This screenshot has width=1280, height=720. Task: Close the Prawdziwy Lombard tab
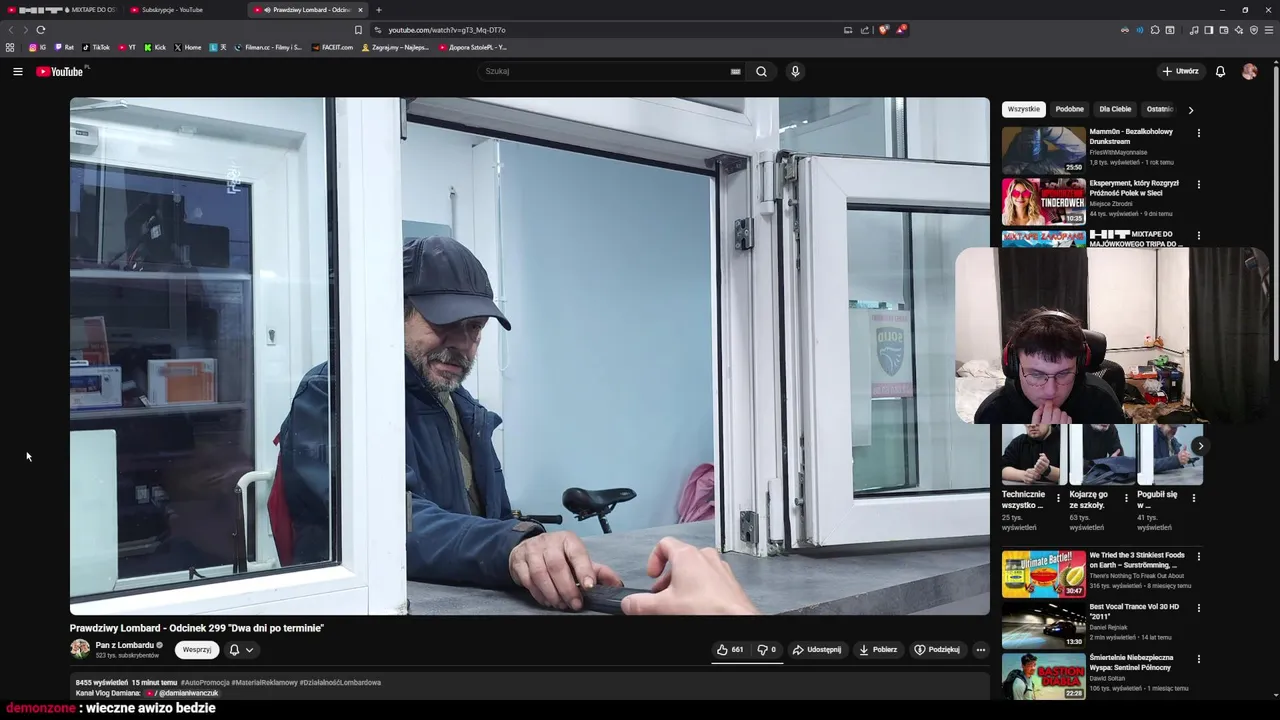pos(360,10)
